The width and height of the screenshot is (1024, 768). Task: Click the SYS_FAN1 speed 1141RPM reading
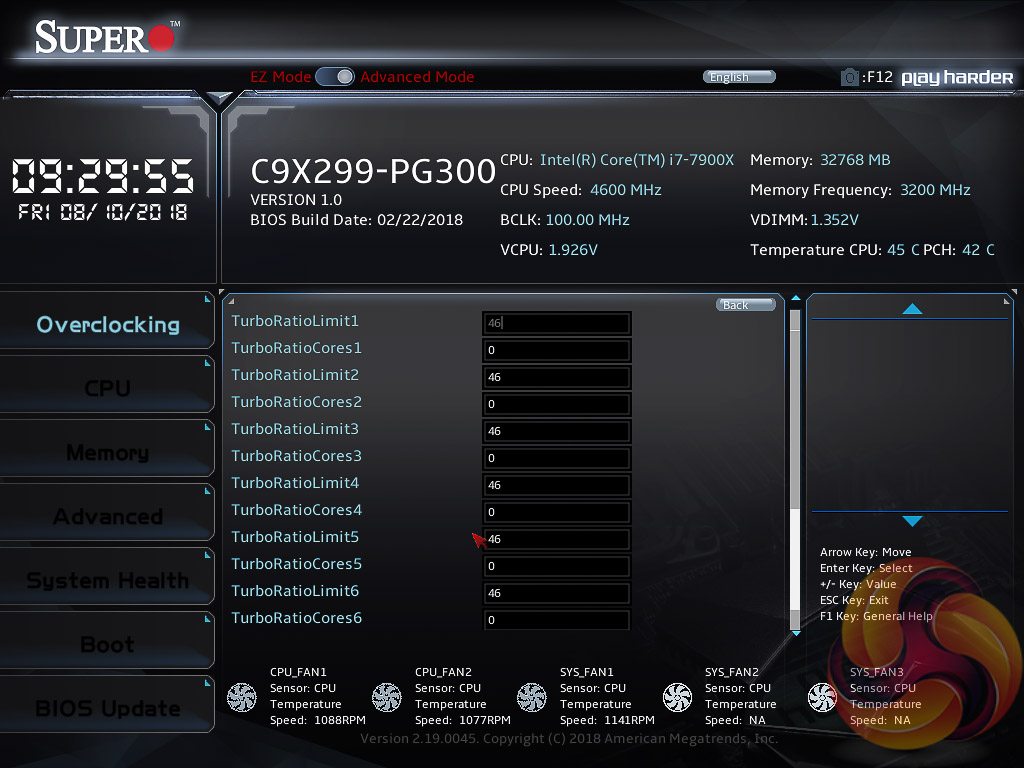point(629,720)
